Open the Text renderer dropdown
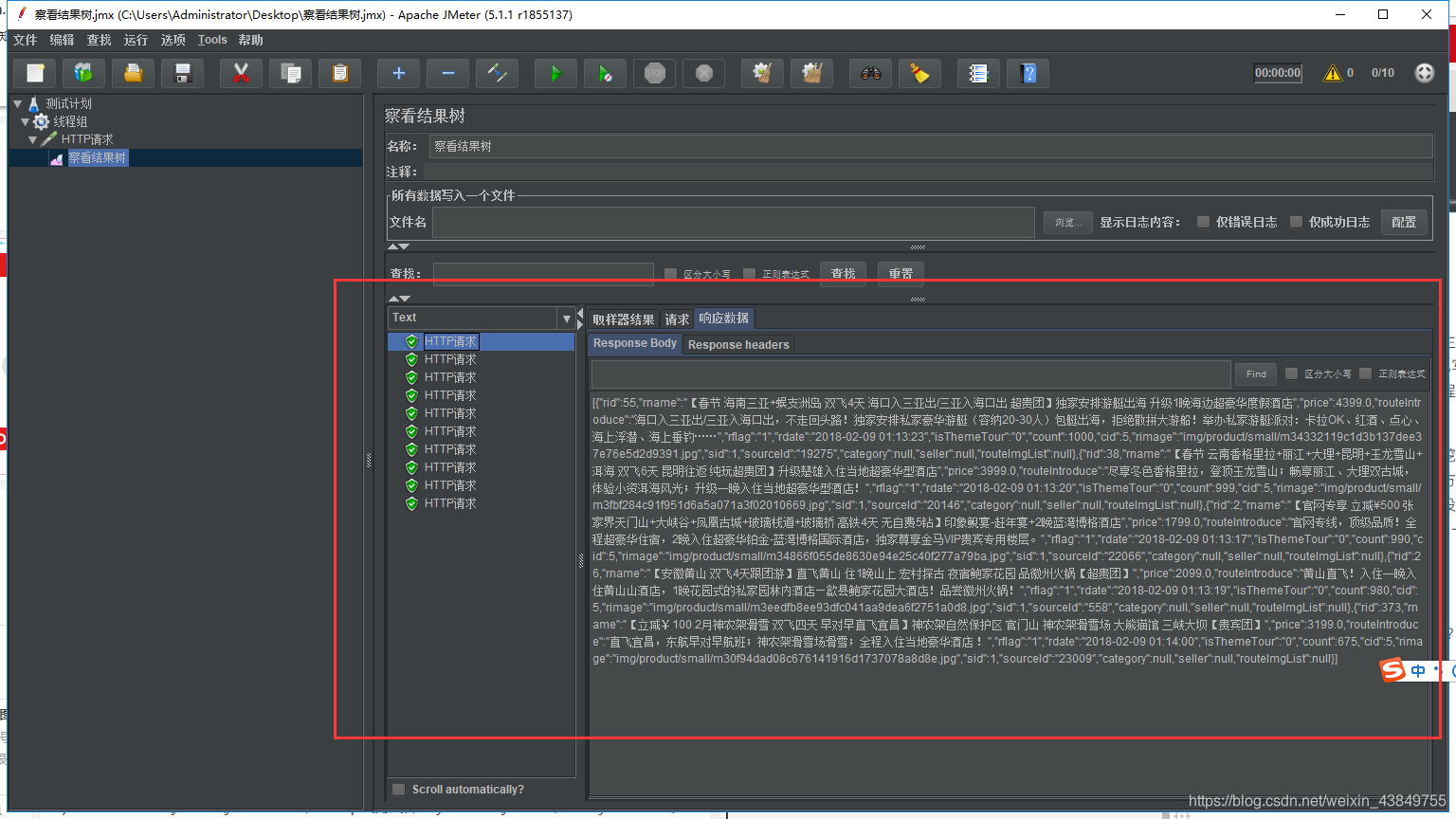The image size is (1456, 819). 567,318
